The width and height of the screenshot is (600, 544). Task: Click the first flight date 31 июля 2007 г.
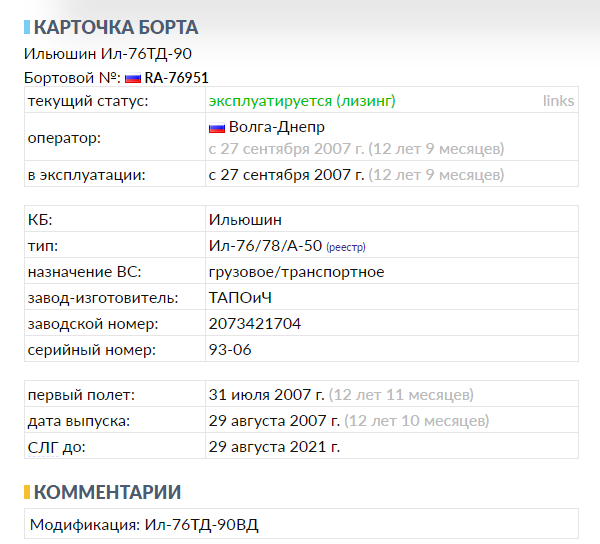(266, 395)
